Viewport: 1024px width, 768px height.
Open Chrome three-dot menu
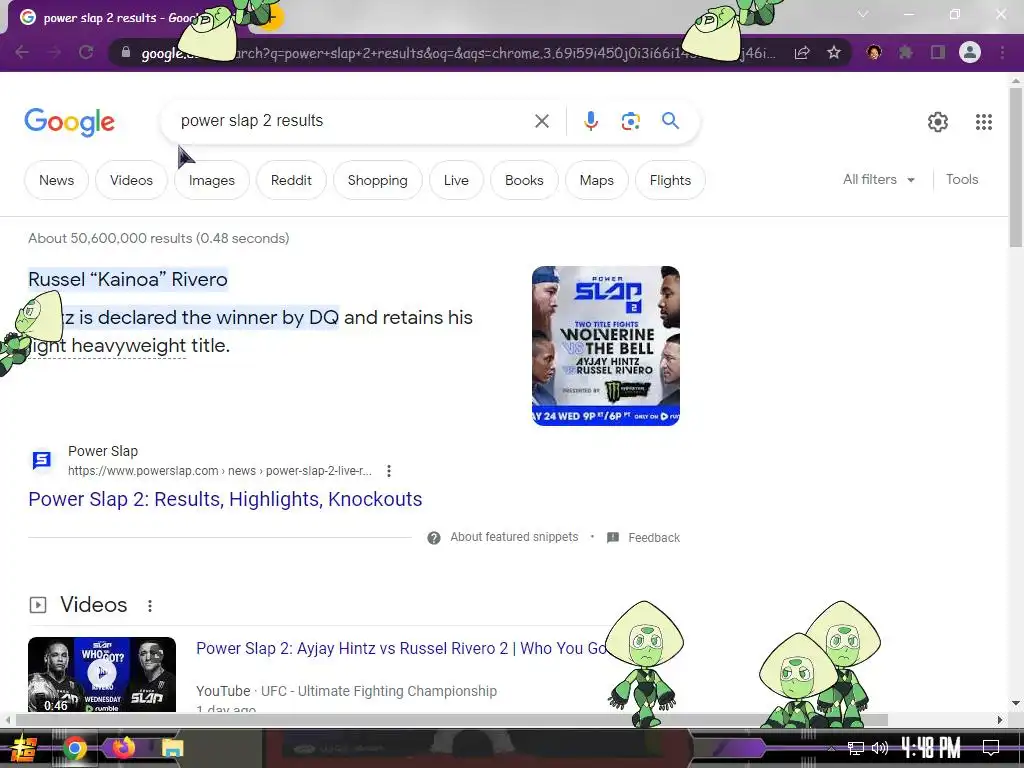click(1002, 52)
